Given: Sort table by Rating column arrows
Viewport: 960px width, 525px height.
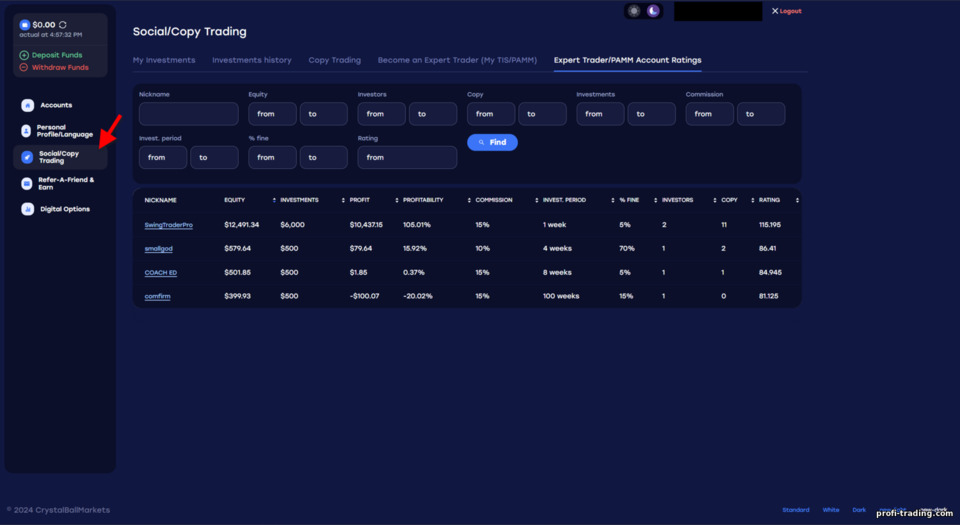Looking at the screenshot, I should (797, 200).
